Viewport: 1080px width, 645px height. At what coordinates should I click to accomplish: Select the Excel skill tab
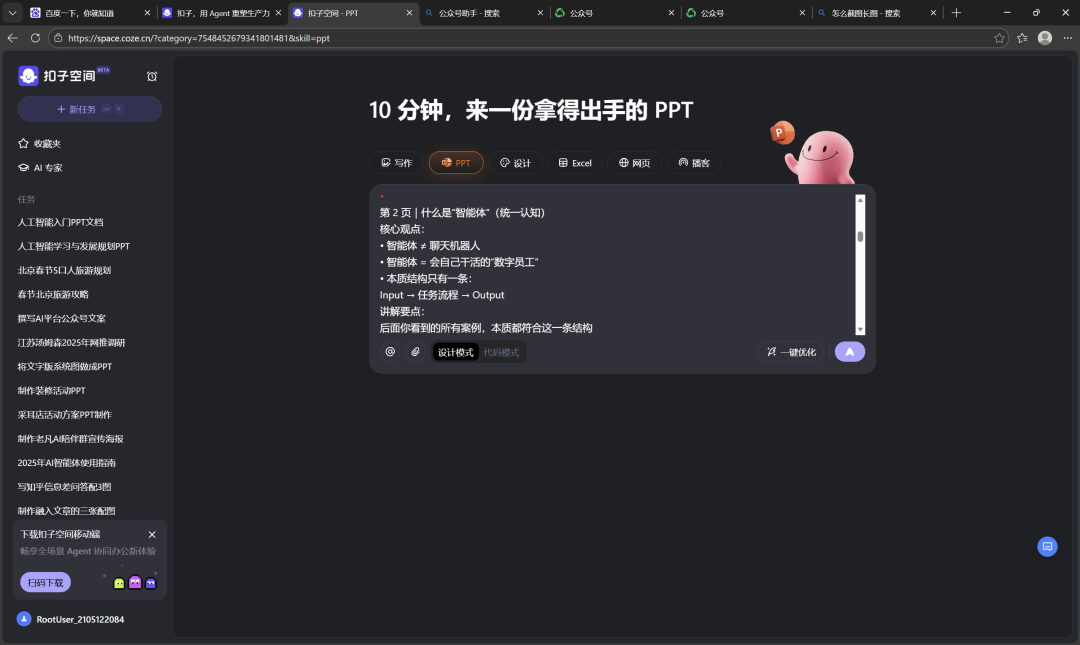point(575,163)
